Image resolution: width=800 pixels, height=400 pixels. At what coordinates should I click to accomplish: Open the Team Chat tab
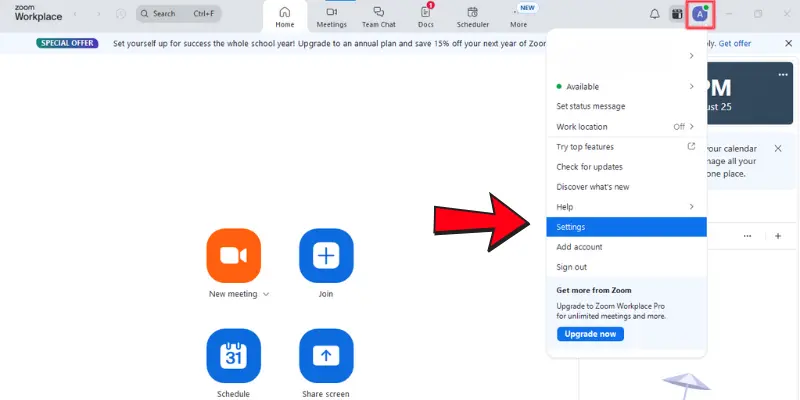379,17
